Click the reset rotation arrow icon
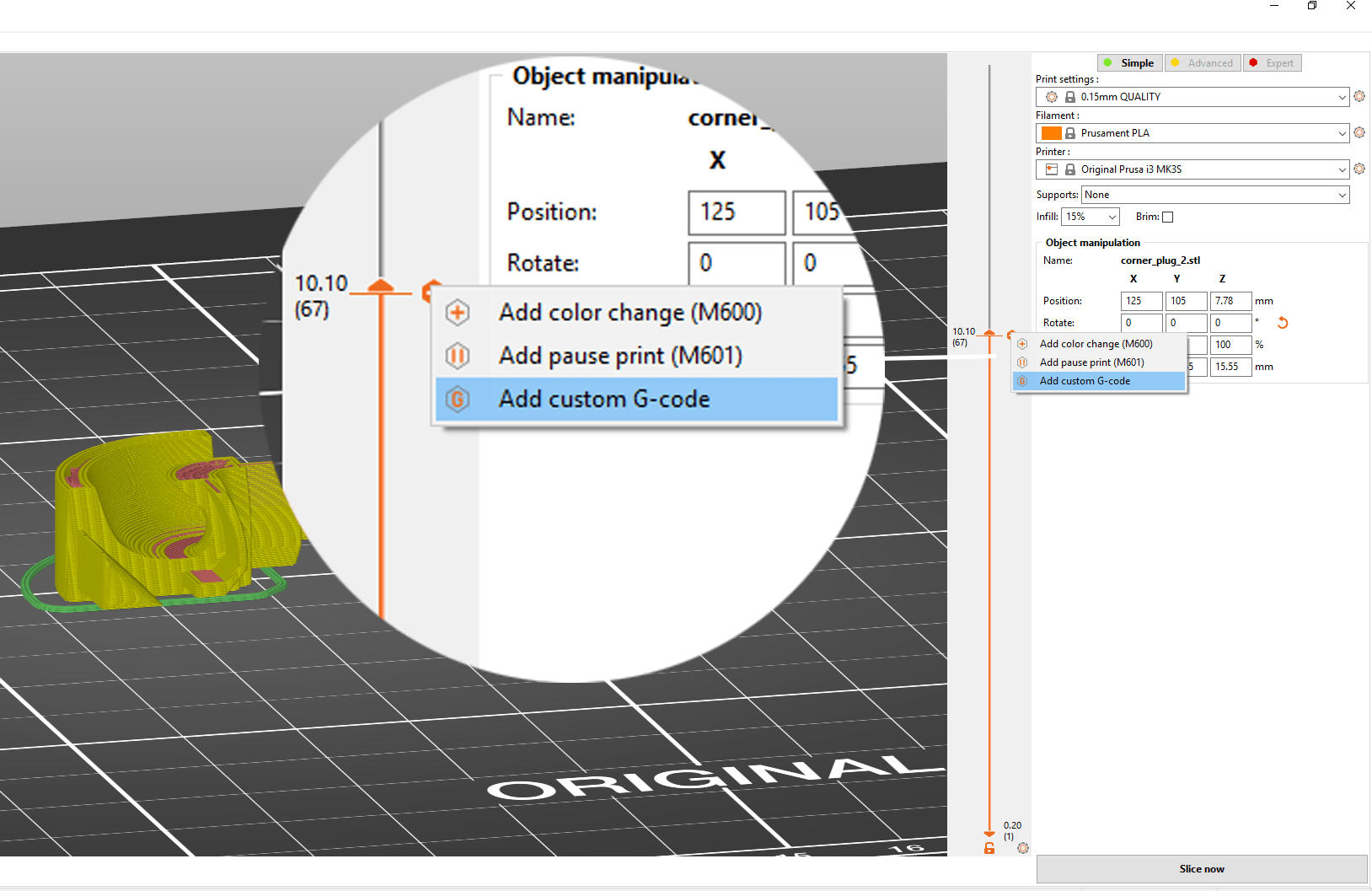 click(x=1284, y=323)
